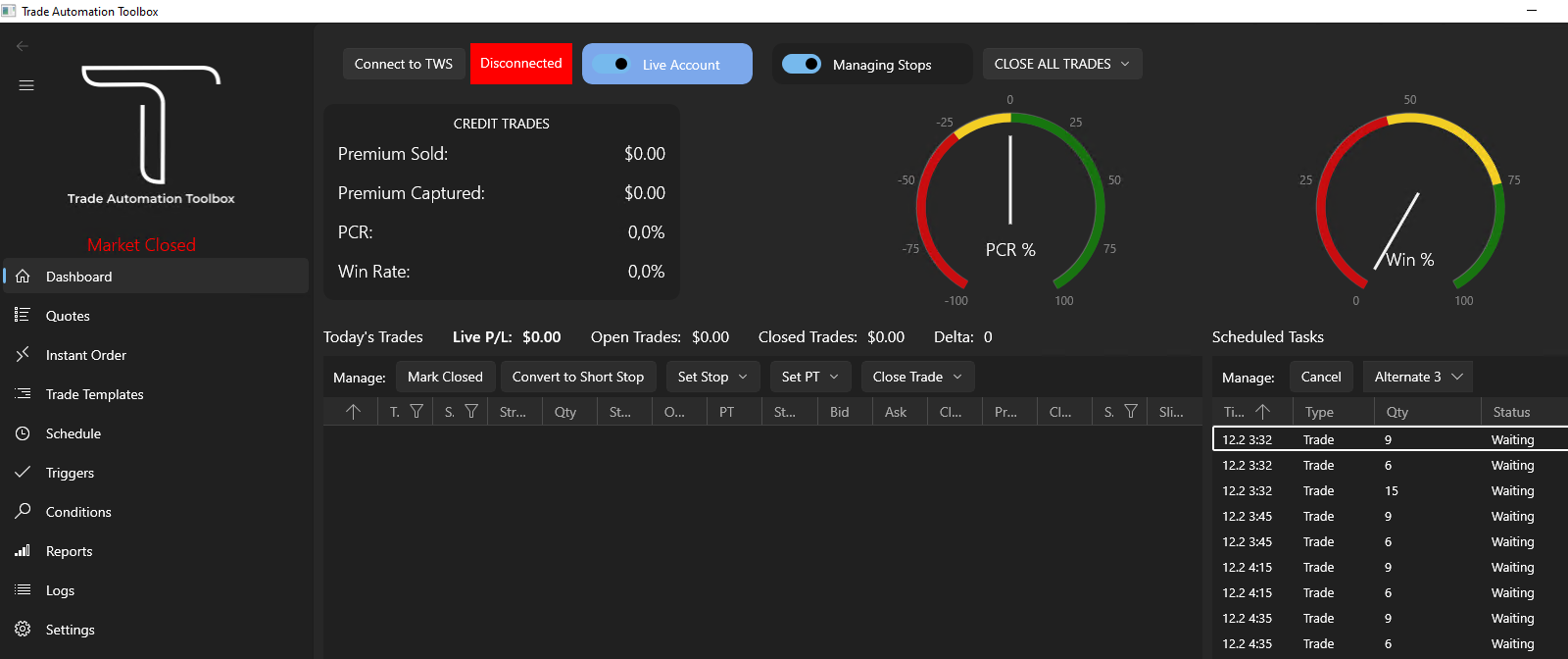
Task: Click the hamburger menu icon
Action: (x=26, y=85)
